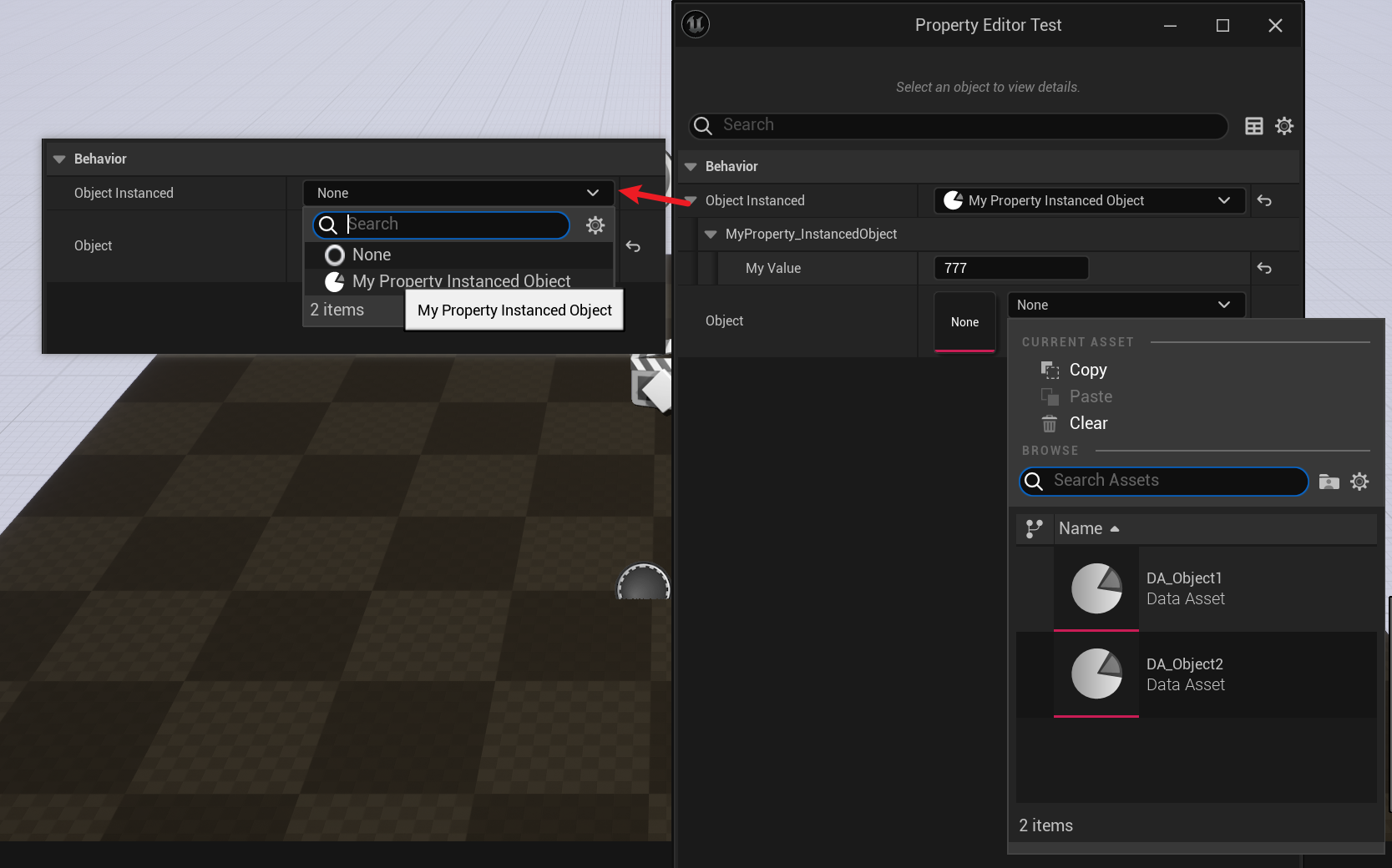Collapse the MyProperty_InstancedObject section

click(x=711, y=235)
